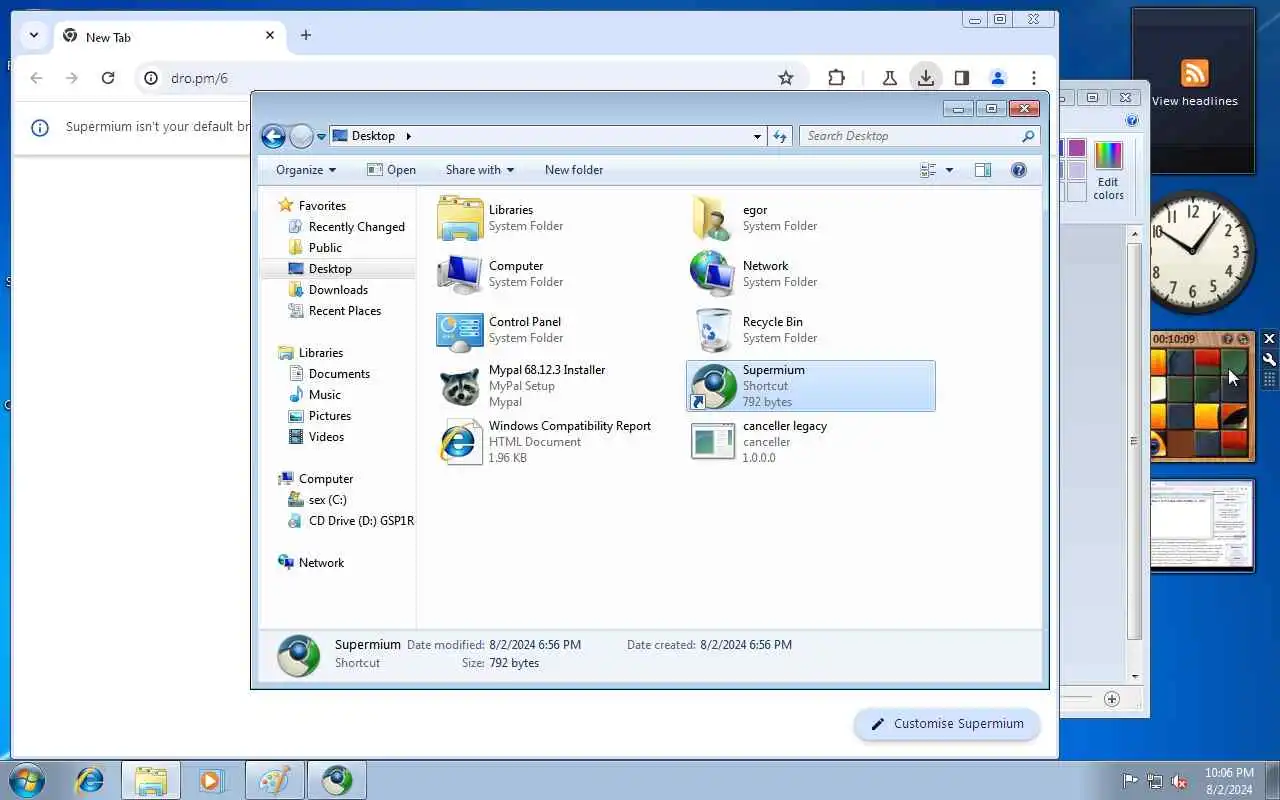Click Explorer's refresh address button
The height and width of the screenshot is (800, 1280).
(780, 136)
